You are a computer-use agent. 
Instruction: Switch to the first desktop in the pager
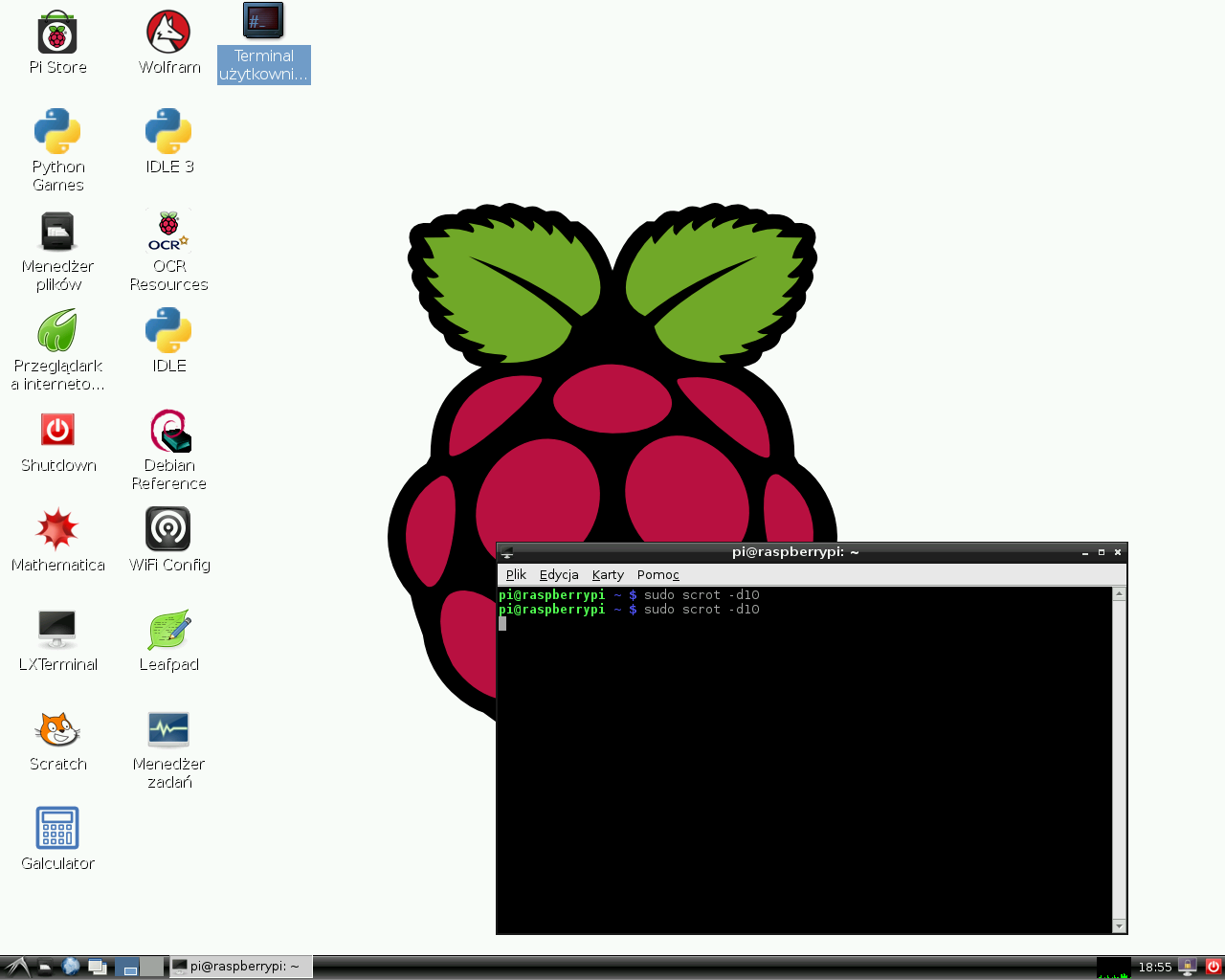click(x=127, y=967)
